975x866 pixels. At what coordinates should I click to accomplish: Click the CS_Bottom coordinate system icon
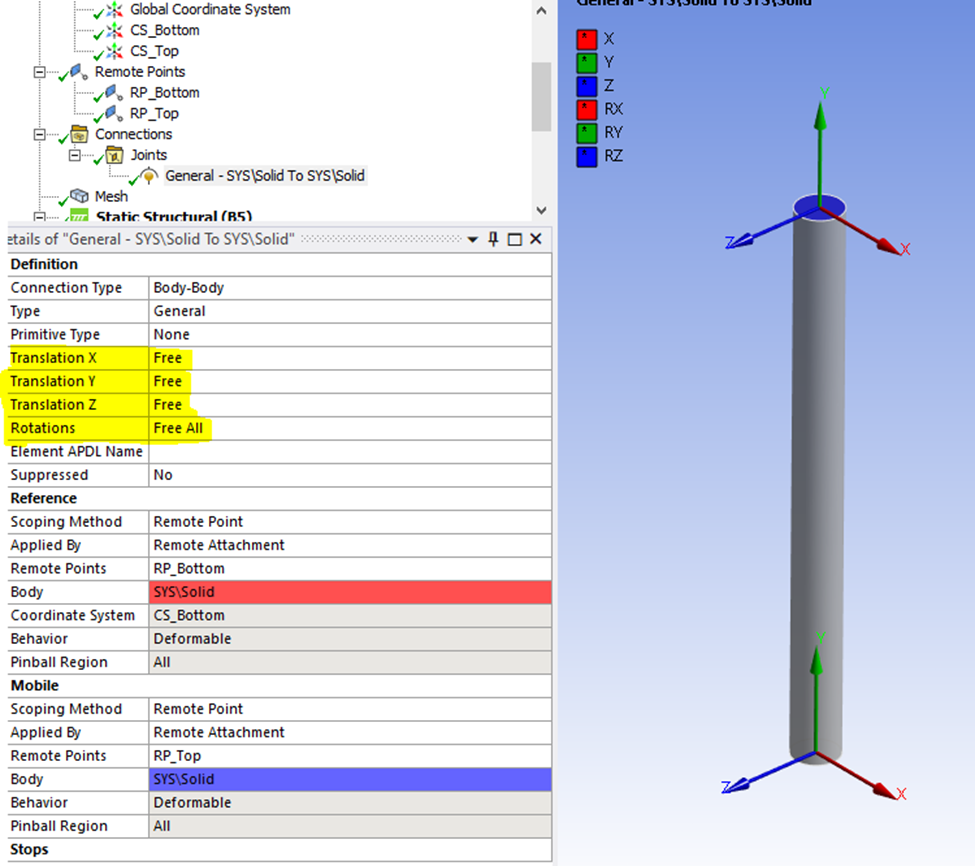point(114,30)
